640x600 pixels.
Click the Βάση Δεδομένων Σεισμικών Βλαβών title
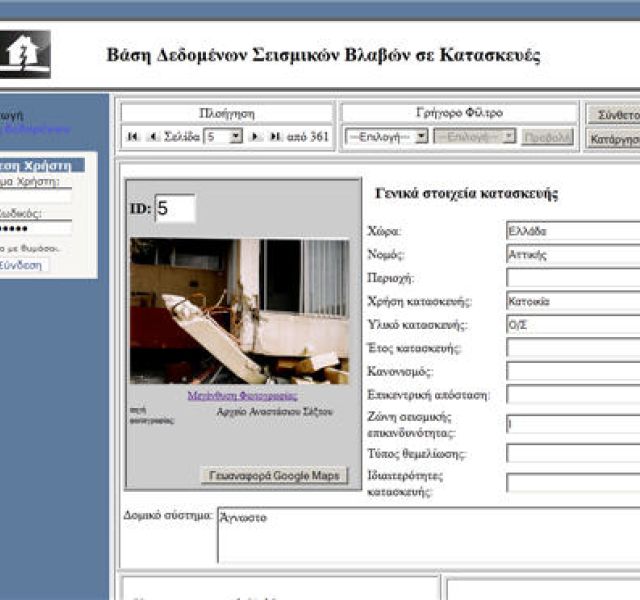(323, 55)
